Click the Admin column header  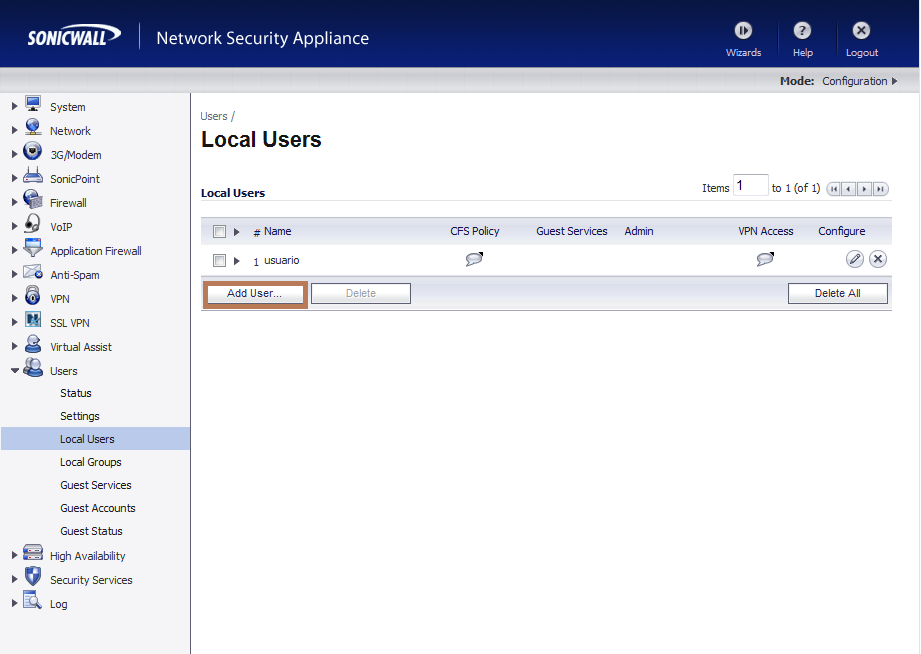pos(638,232)
